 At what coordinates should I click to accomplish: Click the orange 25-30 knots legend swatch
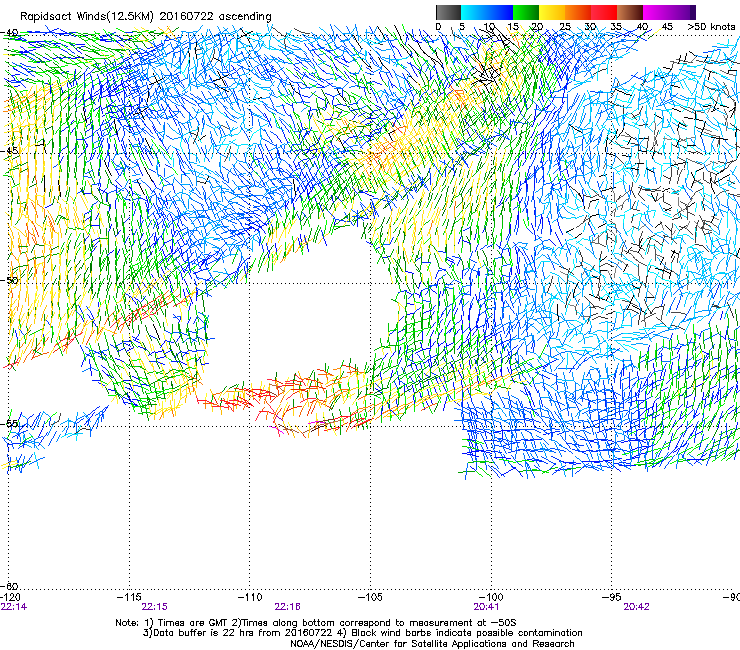pyautogui.click(x=578, y=12)
